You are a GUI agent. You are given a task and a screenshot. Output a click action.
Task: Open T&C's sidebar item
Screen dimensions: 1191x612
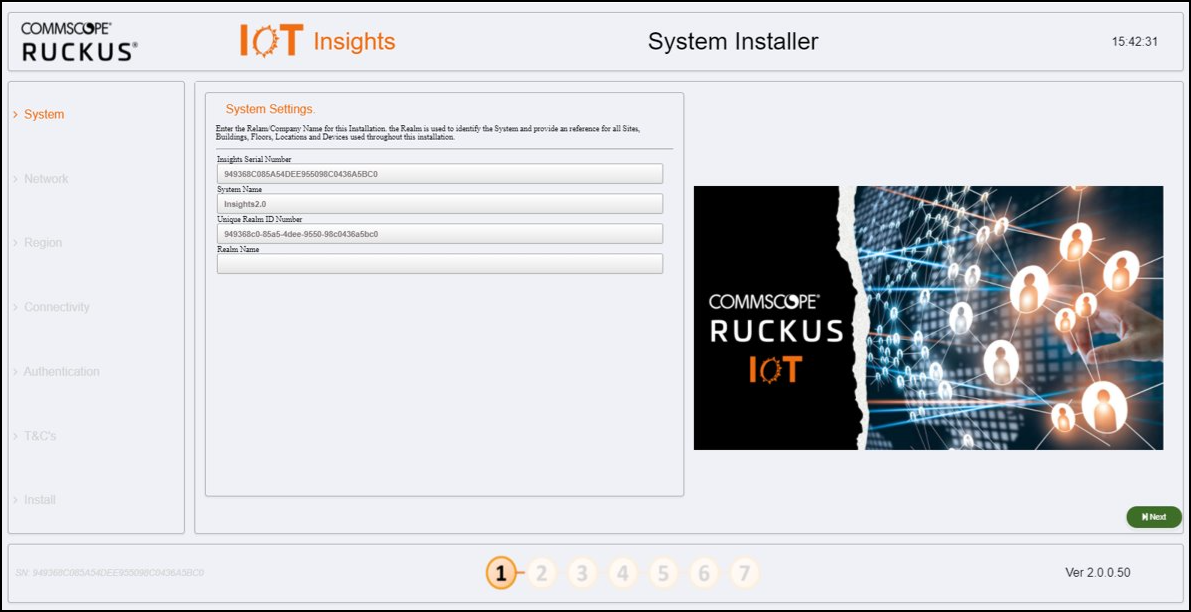40,437
